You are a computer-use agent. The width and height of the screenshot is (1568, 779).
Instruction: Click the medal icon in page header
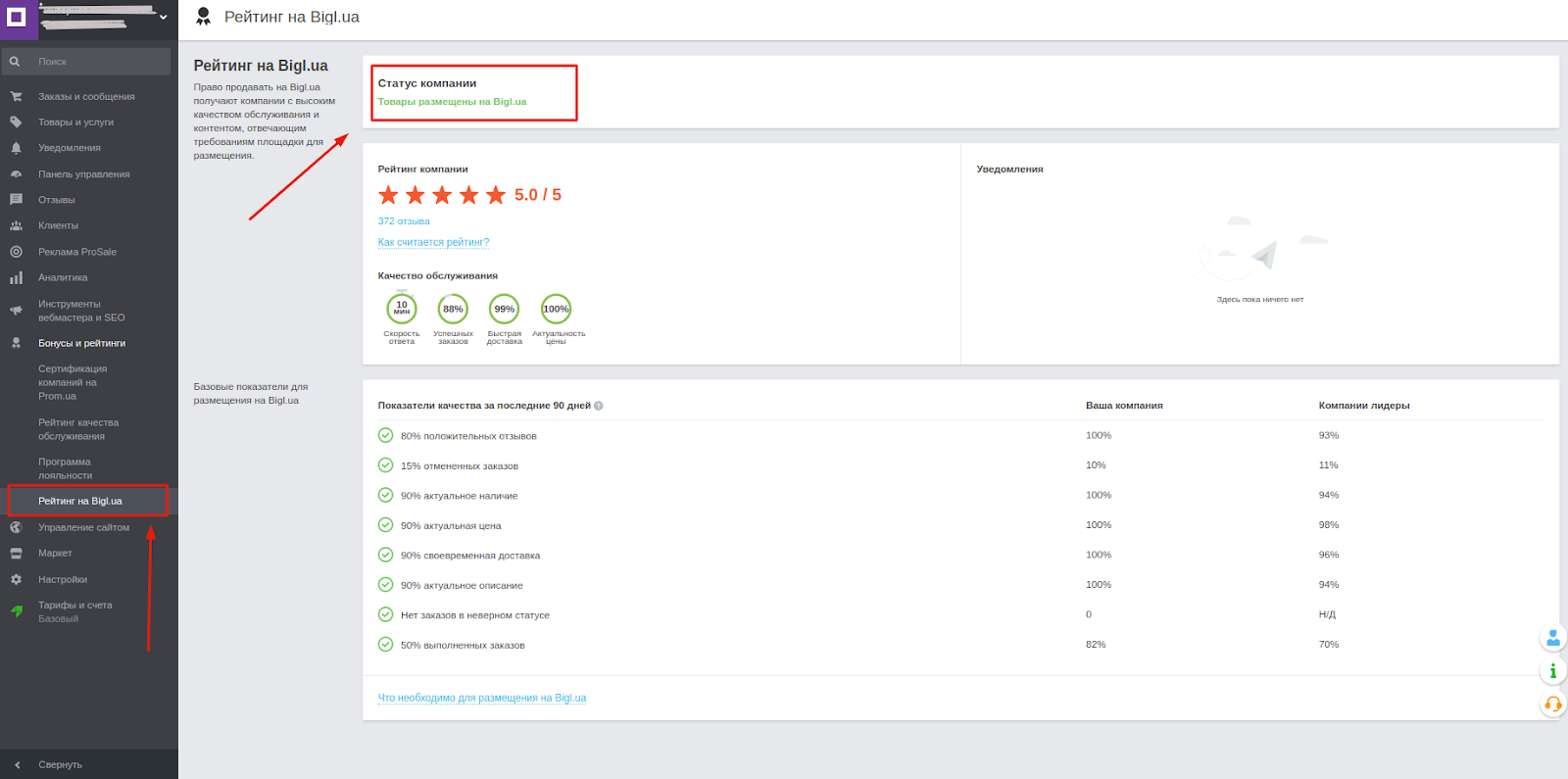click(x=204, y=17)
